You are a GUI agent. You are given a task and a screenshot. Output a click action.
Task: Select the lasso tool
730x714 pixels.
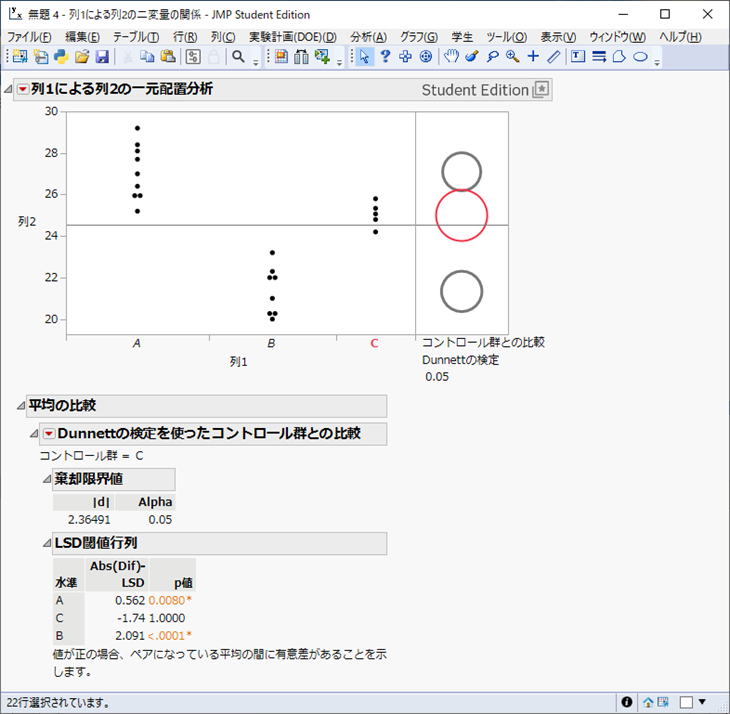pyautogui.click(x=492, y=57)
